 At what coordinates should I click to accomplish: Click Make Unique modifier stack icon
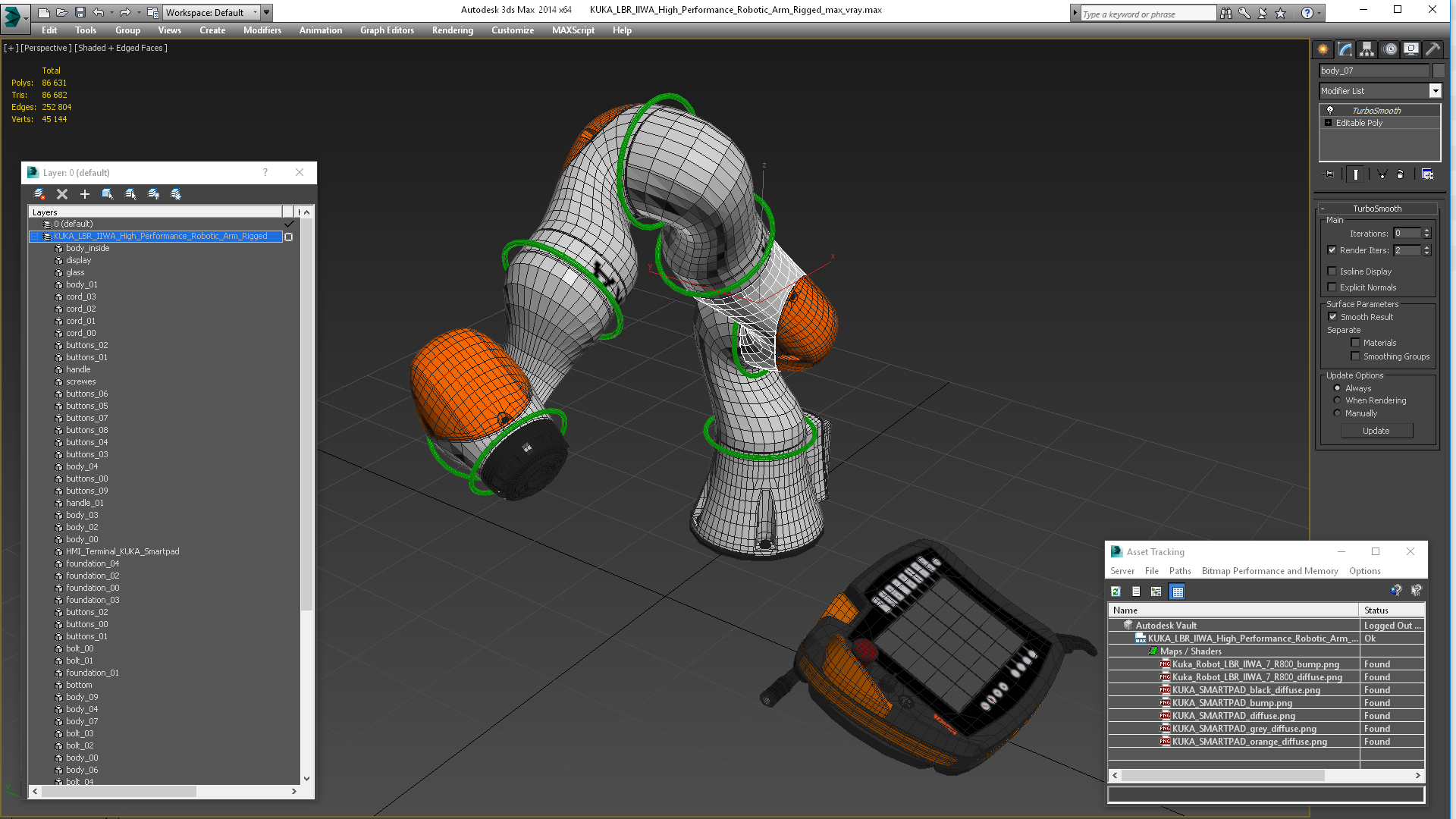coord(1382,174)
